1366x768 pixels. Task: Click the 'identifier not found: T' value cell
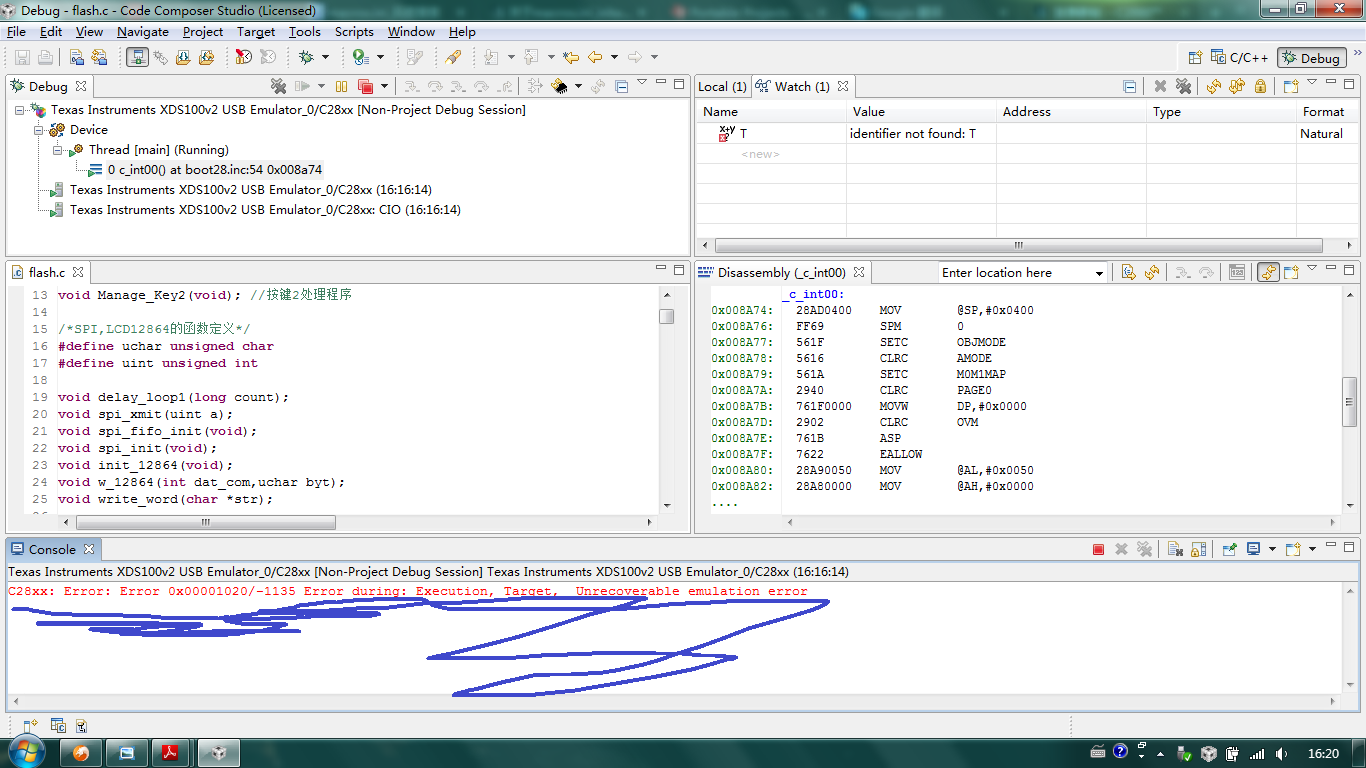[921, 133]
